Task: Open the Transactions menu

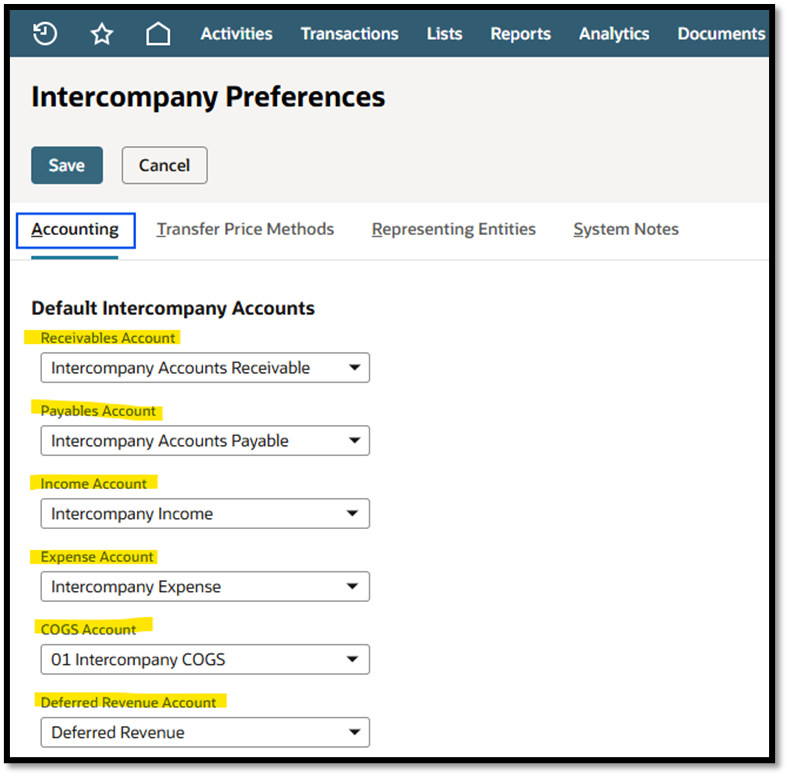Action: (349, 34)
